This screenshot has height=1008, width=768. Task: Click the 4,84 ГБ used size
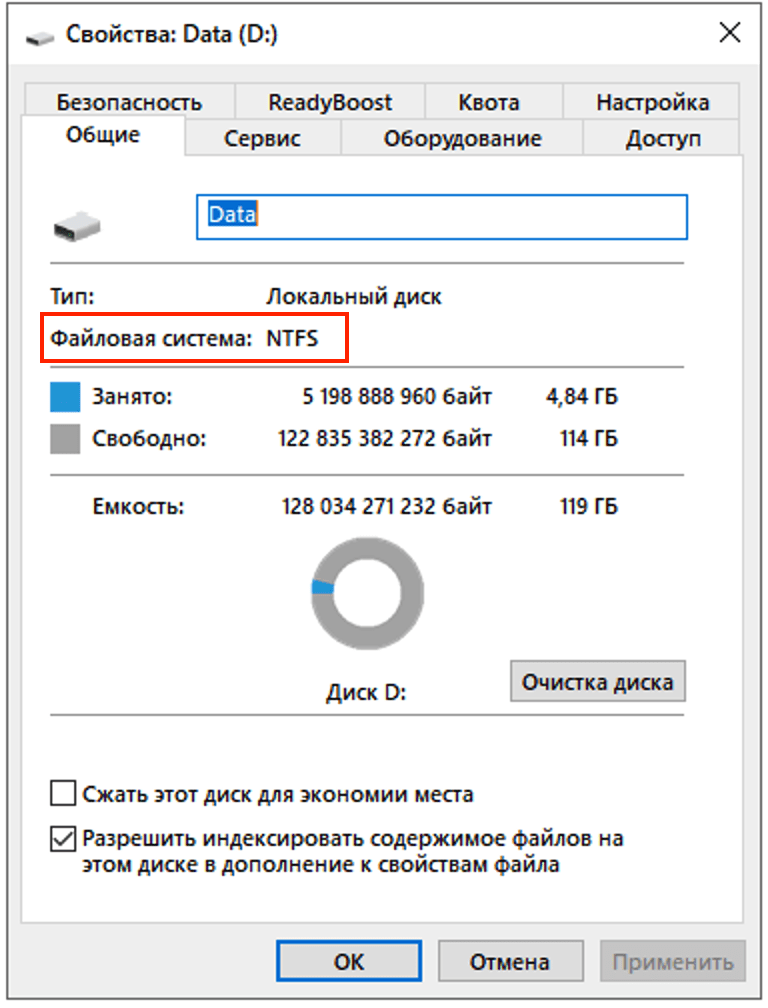point(582,397)
